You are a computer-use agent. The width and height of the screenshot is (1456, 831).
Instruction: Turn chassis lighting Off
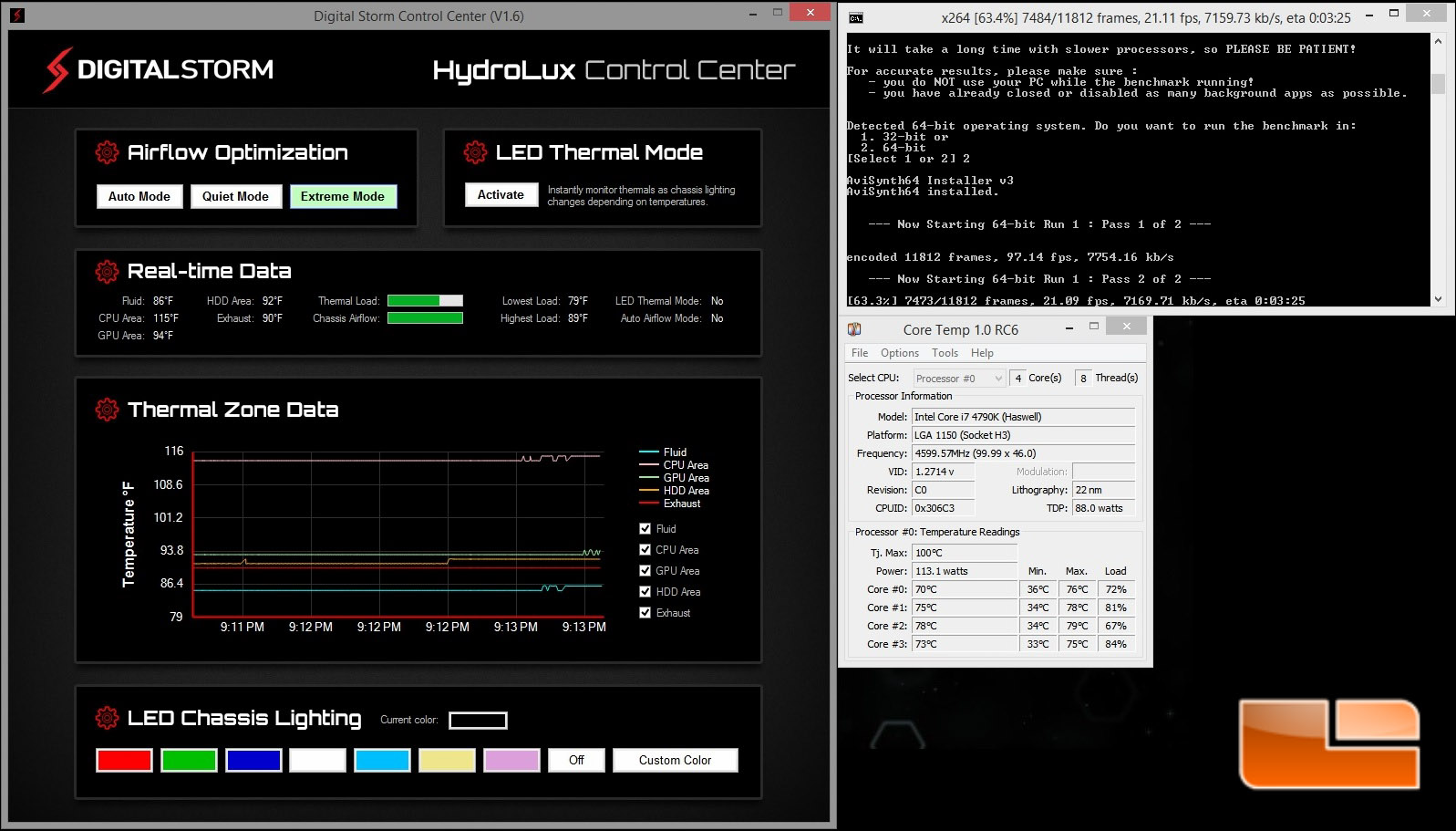point(576,760)
